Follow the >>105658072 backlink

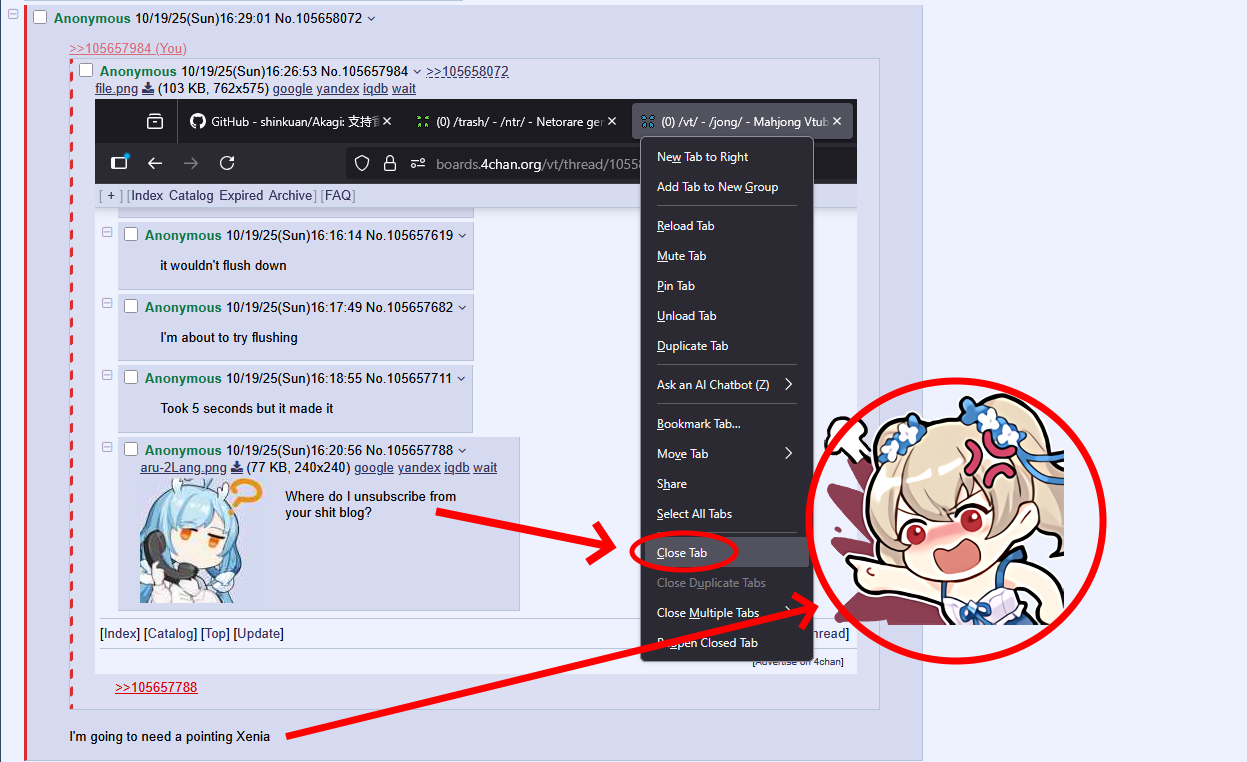[467, 72]
